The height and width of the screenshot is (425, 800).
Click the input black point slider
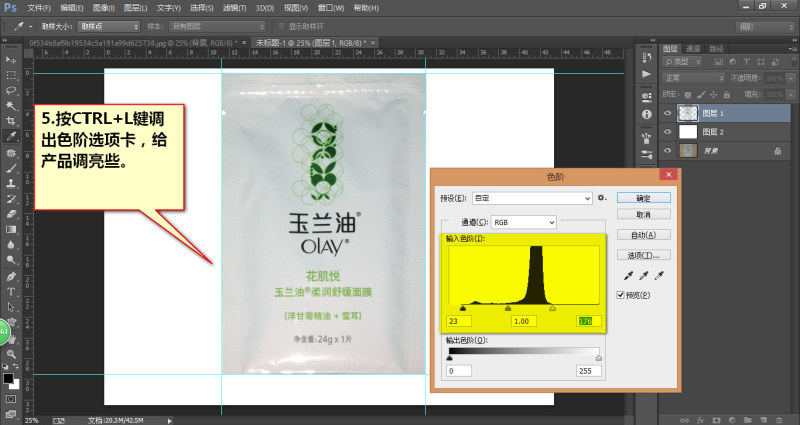pos(463,308)
